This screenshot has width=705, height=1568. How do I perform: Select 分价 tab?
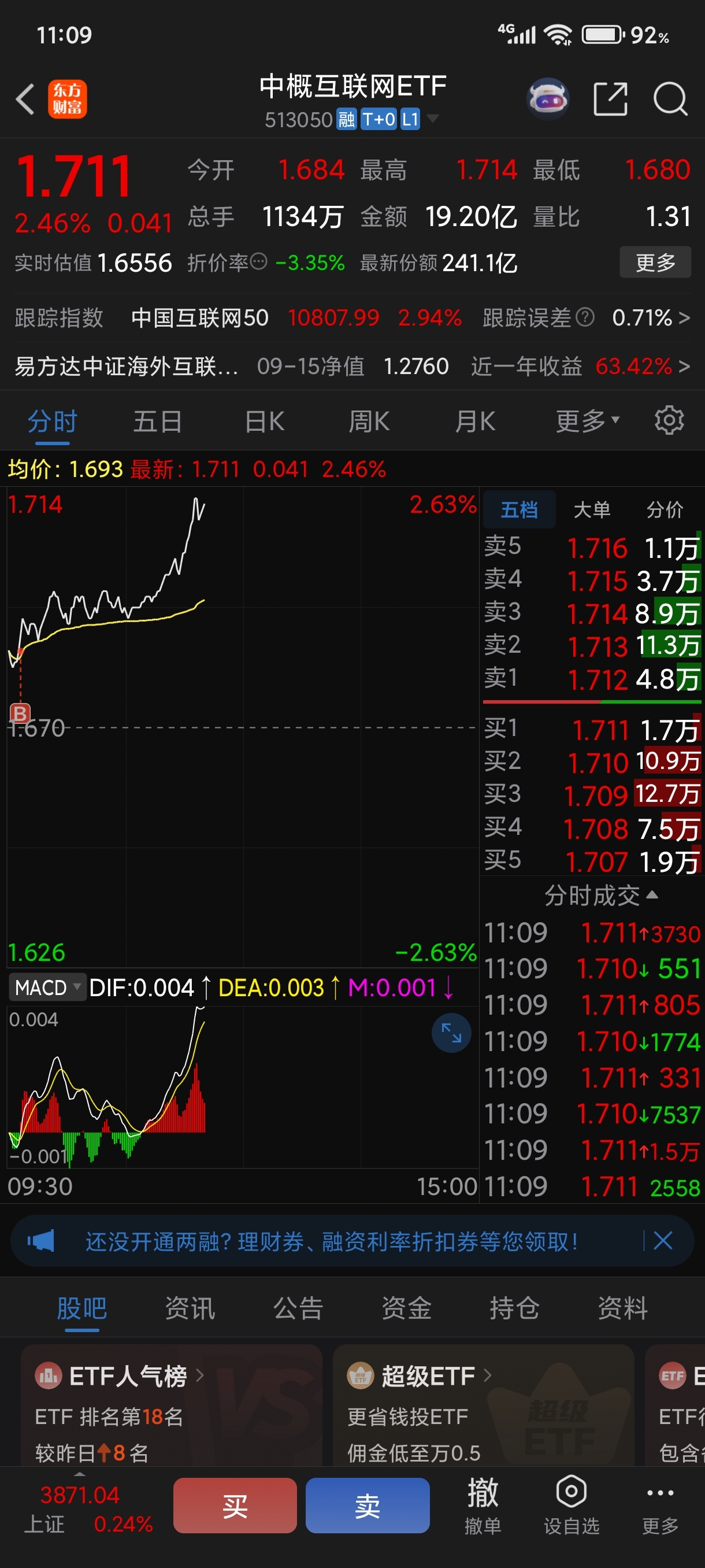pos(664,509)
